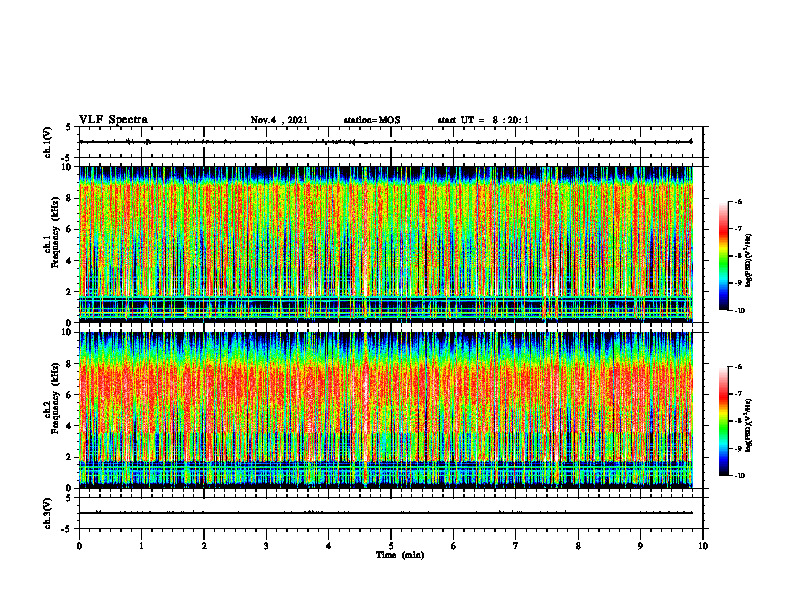This screenshot has height=612, width=792.
Task: Click the "7" tick on the time axis
Action: (x=516, y=546)
